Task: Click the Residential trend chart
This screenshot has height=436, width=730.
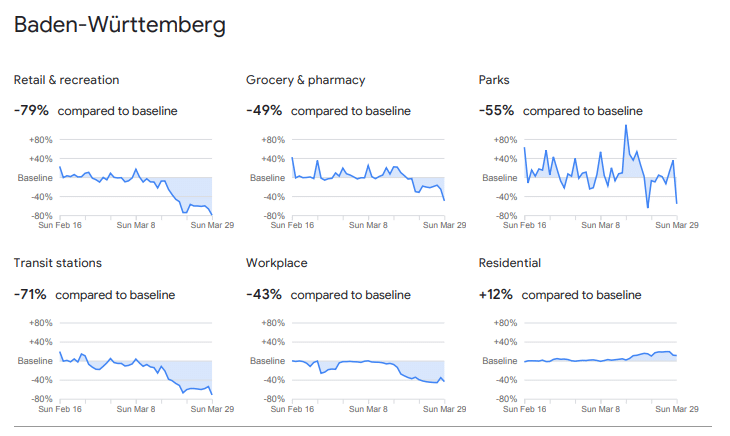Action: point(601,361)
